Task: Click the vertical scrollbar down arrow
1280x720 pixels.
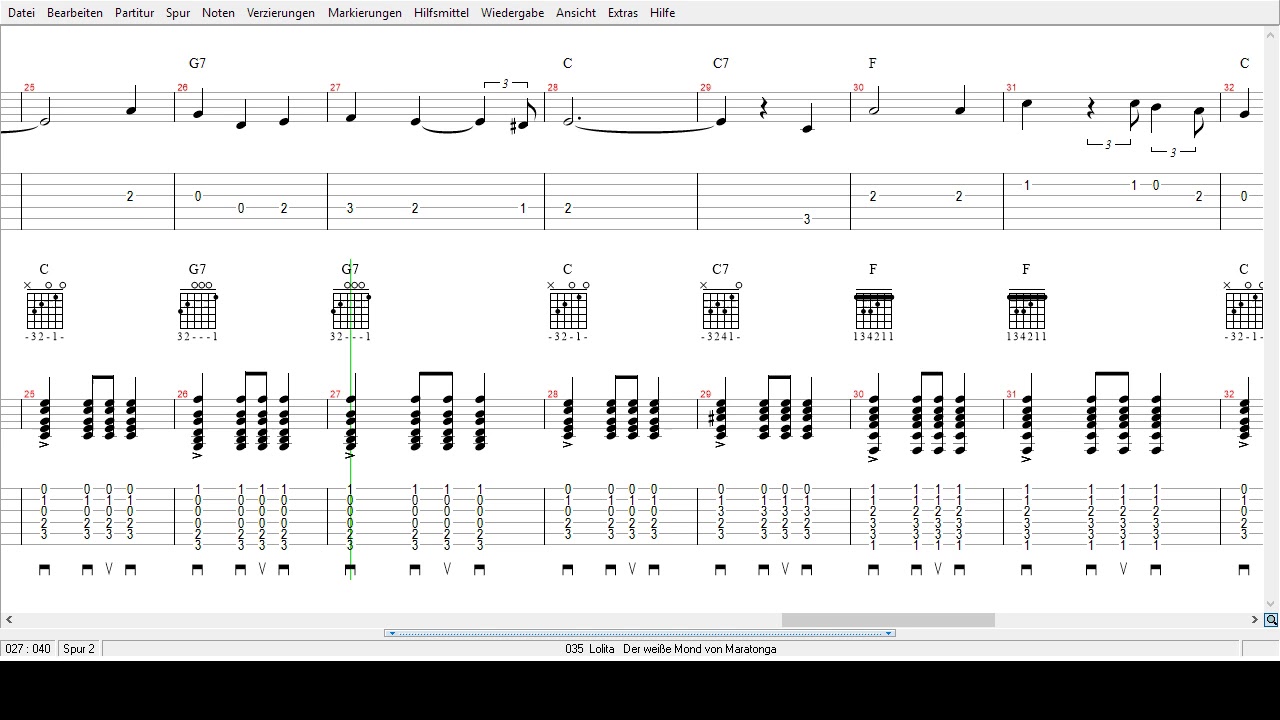Action: tap(1272, 604)
